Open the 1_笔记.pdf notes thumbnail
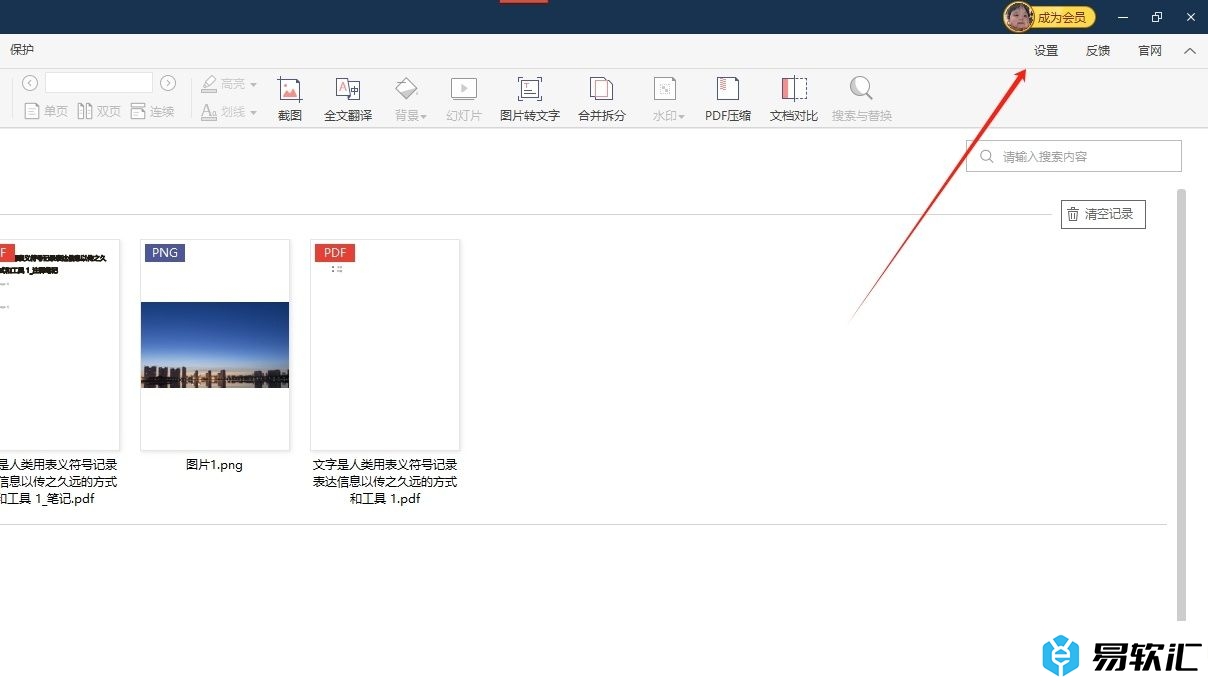Screen dimensions: 1208x681 (x=59, y=345)
